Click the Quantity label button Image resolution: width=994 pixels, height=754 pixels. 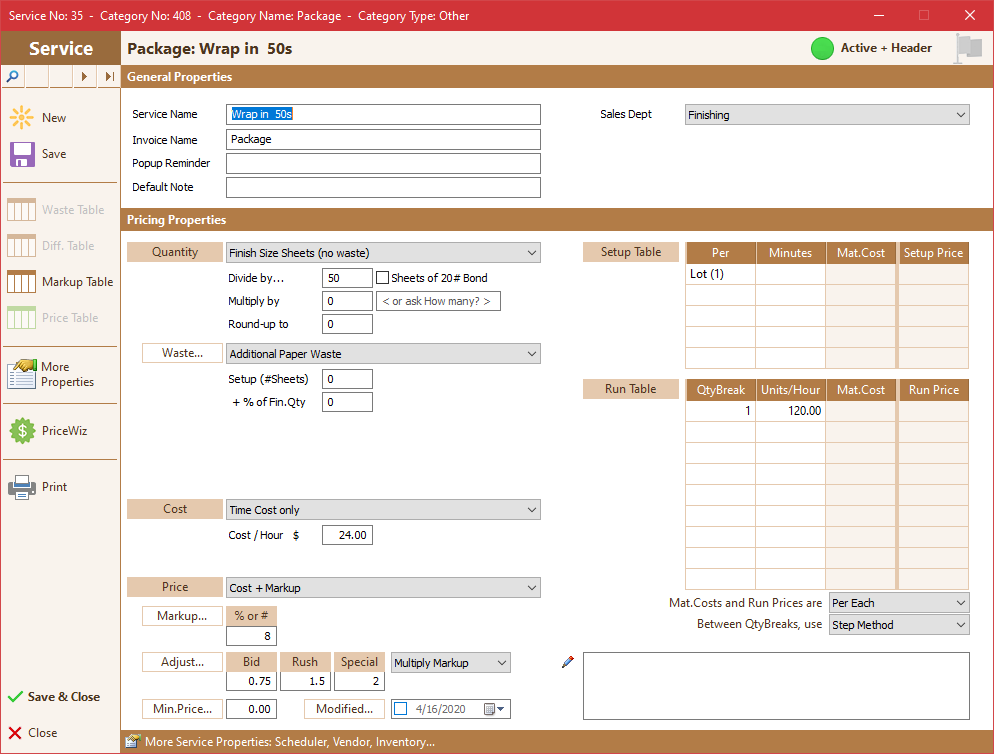pos(175,252)
